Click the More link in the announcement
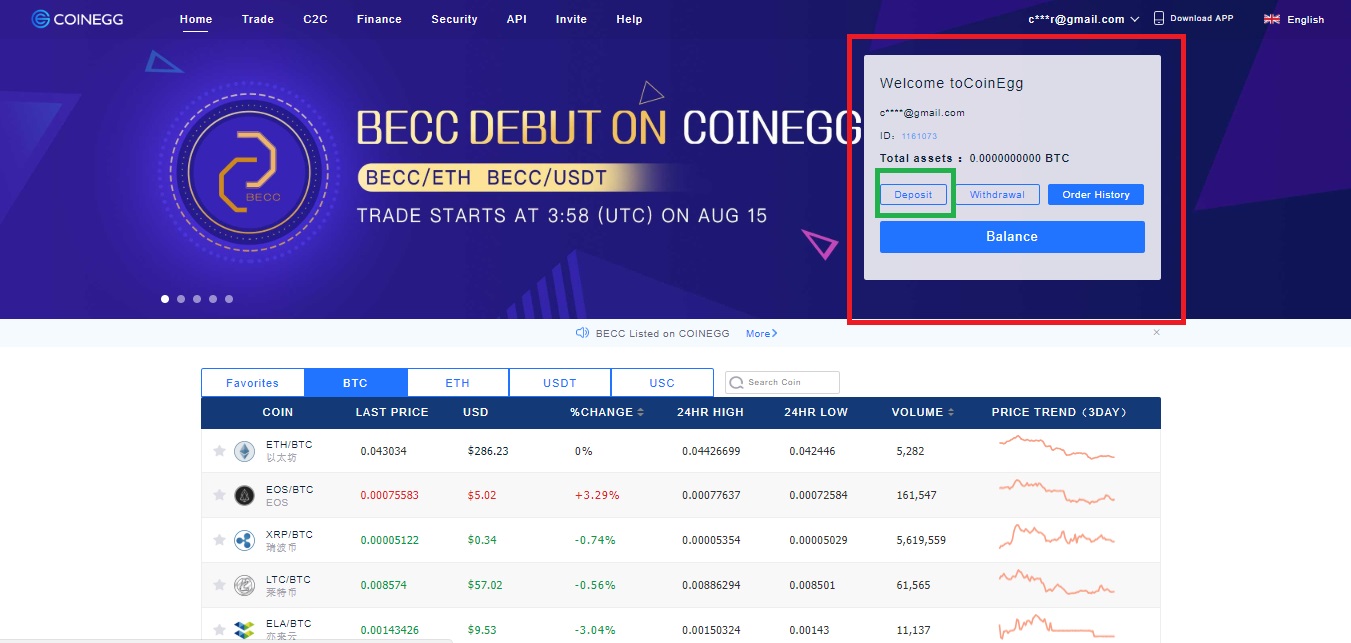Viewport: 1351px width, 643px height. (761, 333)
